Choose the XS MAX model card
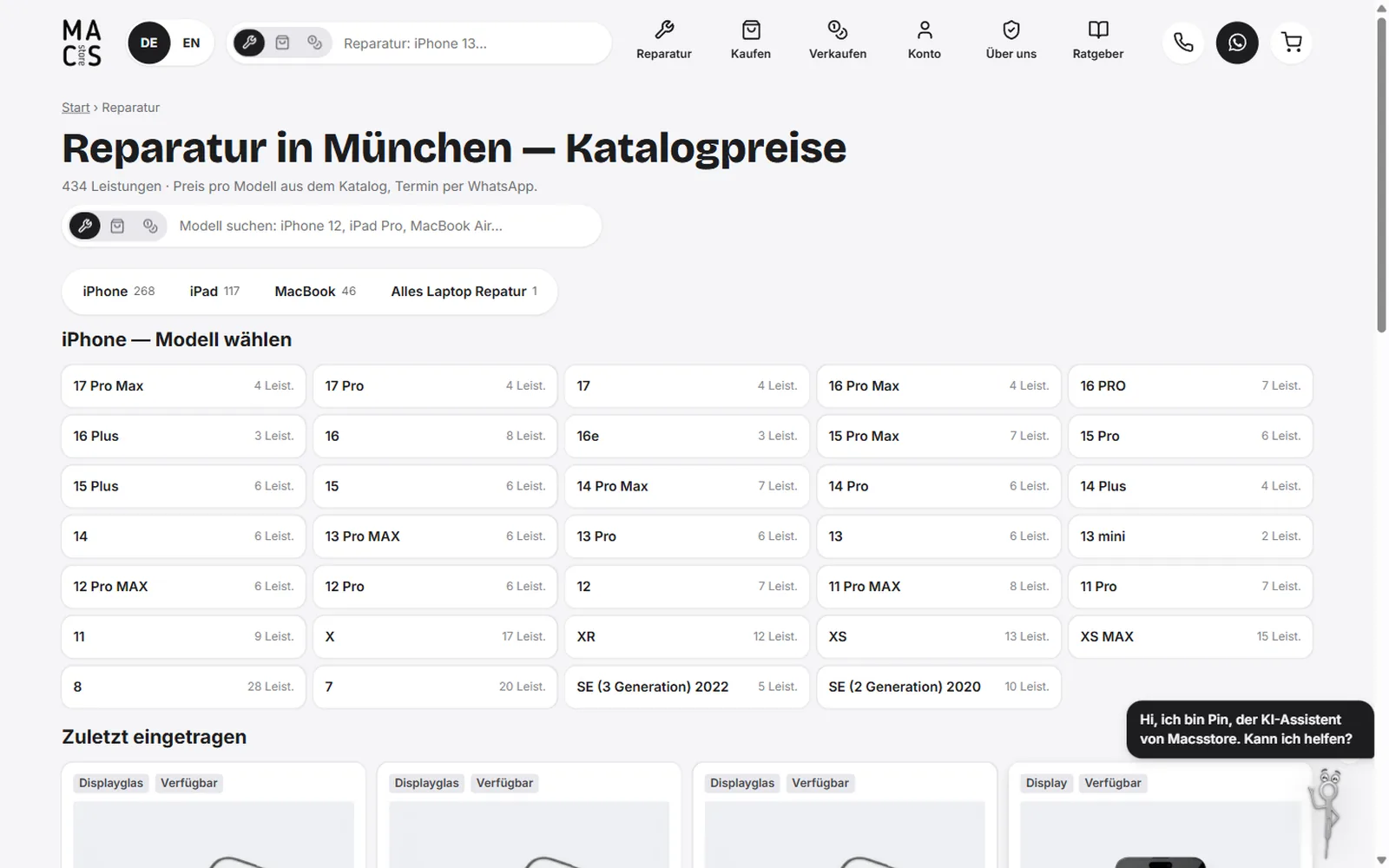Screen dimensions: 1389x868 [x=1190, y=636]
